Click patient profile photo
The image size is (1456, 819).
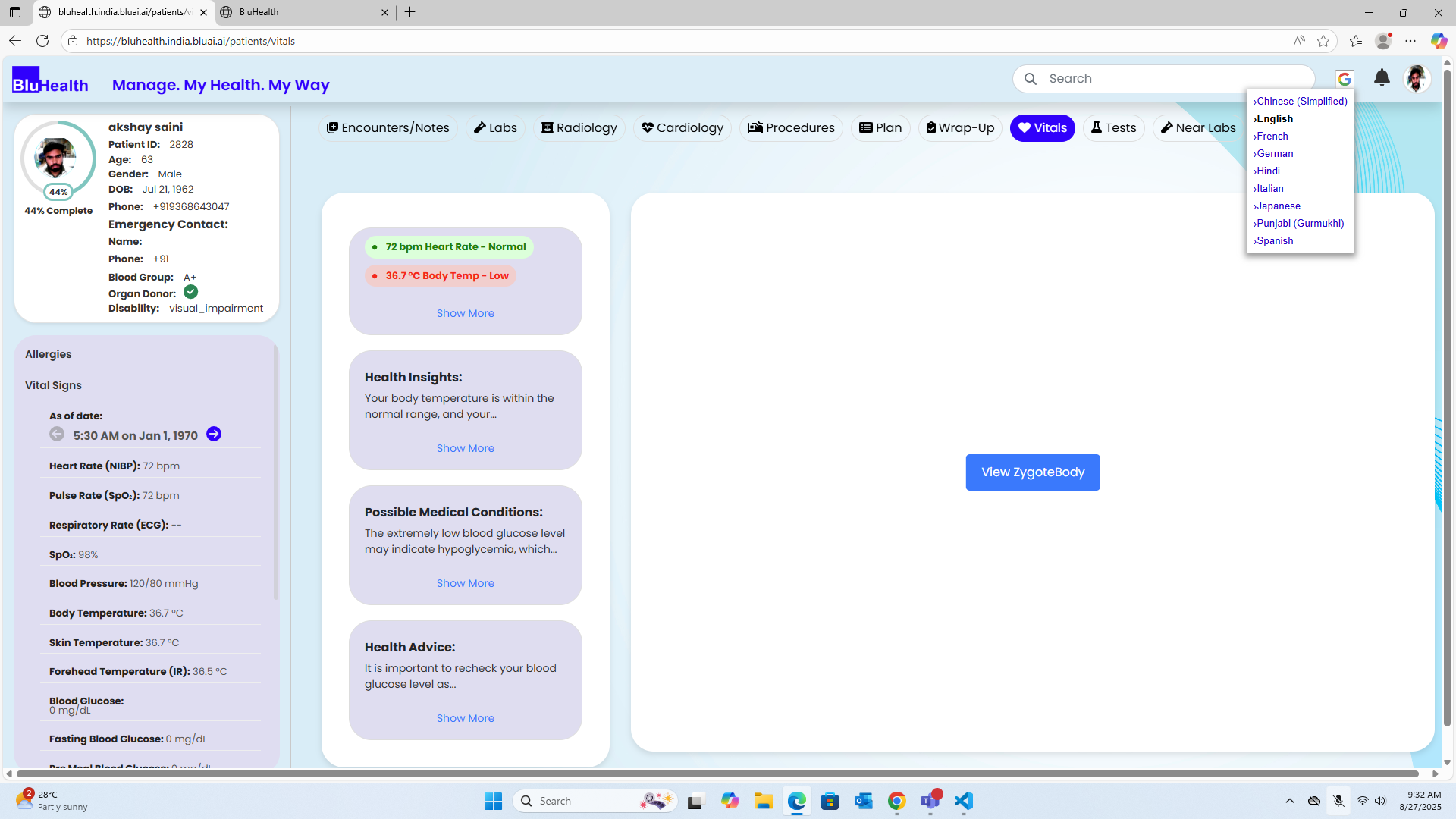(x=56, y=157)
